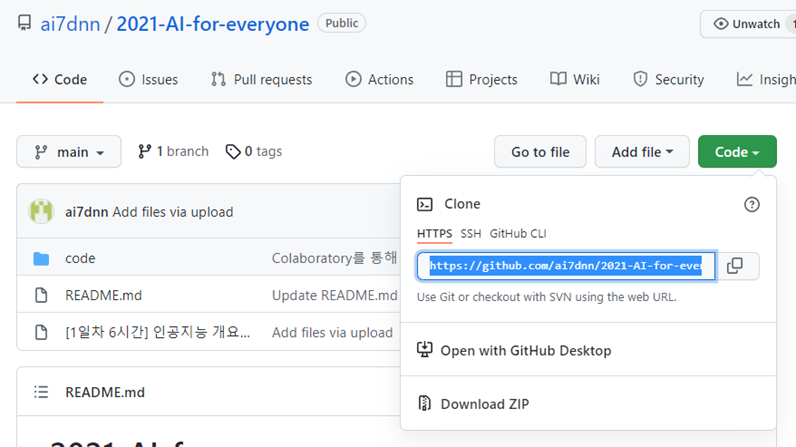Open the README.md file in the list
The height and width of the screenshot is (447, 796).
[104, 295]
